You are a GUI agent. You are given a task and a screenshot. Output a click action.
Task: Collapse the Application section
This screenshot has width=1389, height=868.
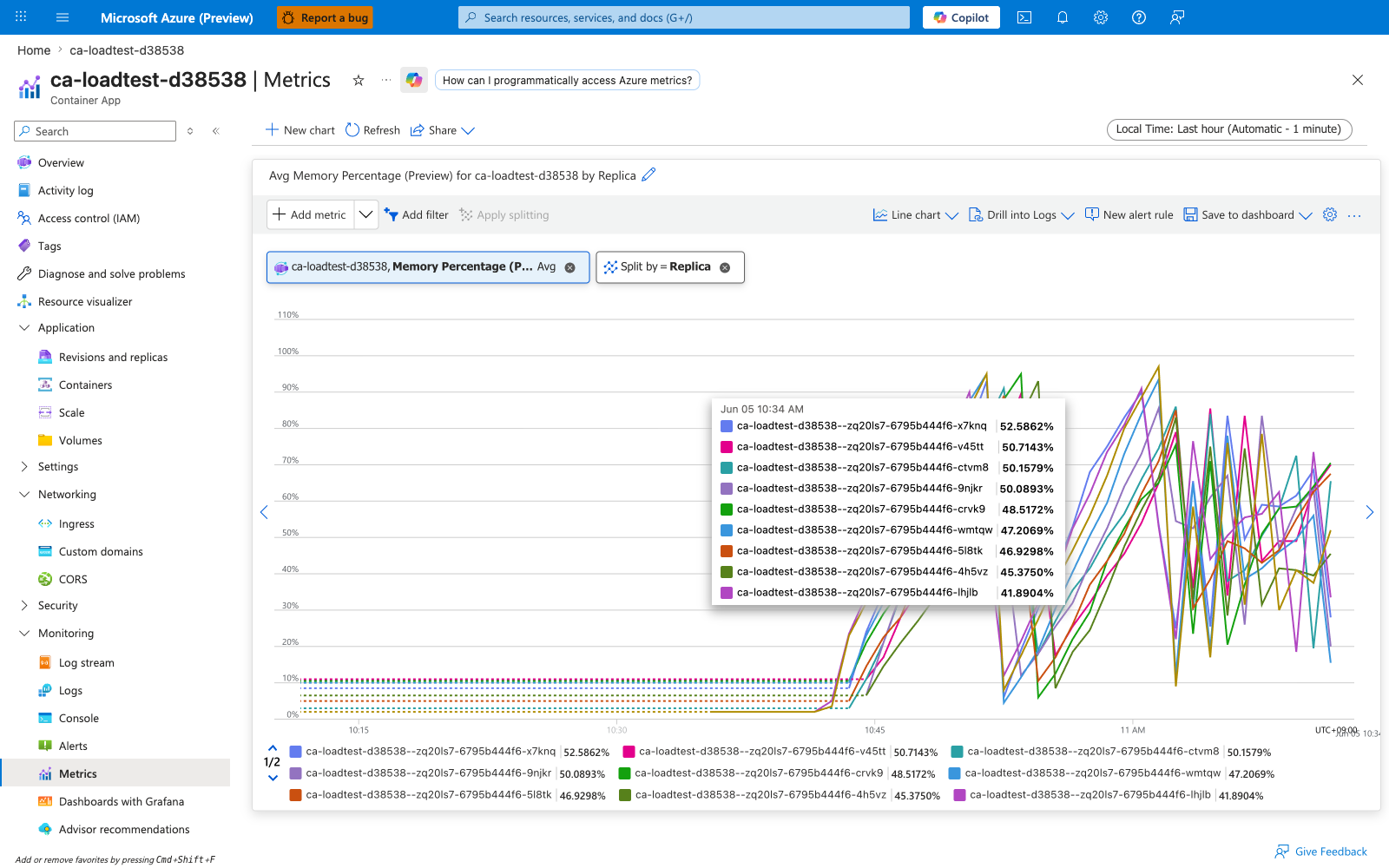(24, 327)
